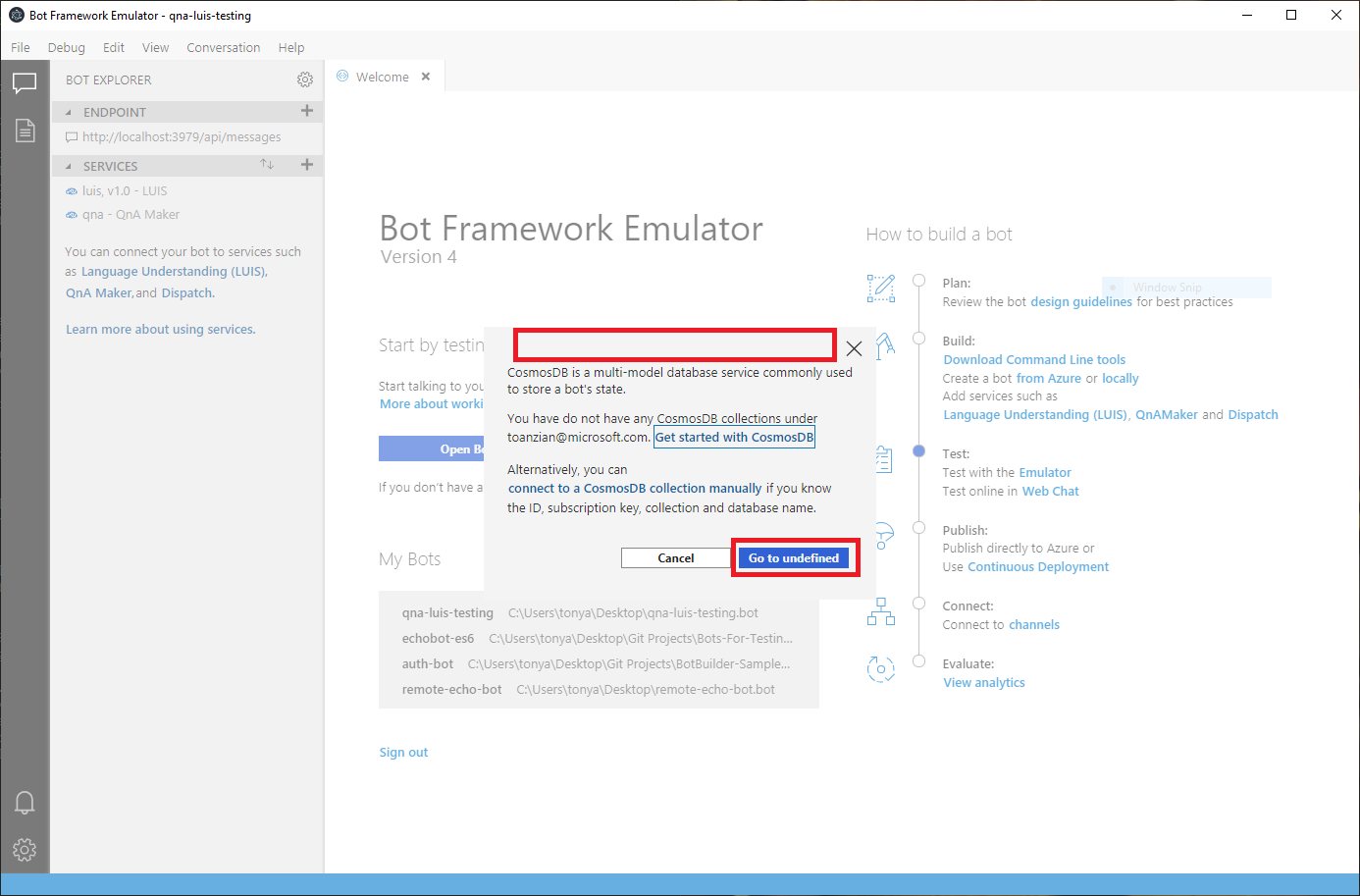
Task: Click the Test step checklist icon
Action: click(883, 458)
